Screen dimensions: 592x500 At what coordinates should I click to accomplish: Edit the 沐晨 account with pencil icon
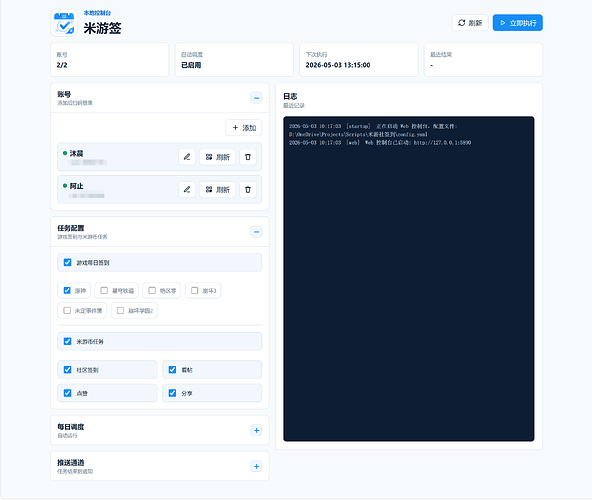[x=187, y=157]
